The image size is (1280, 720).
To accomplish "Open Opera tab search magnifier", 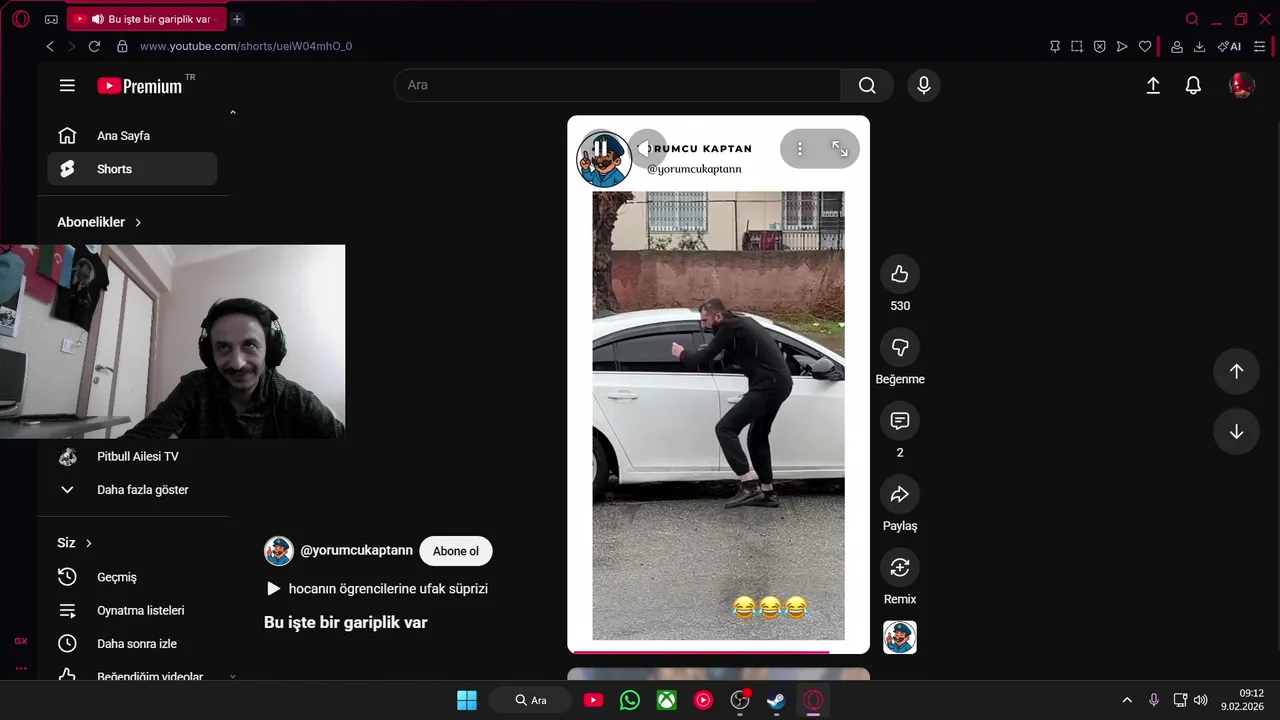I will [x=1192, y=19].
